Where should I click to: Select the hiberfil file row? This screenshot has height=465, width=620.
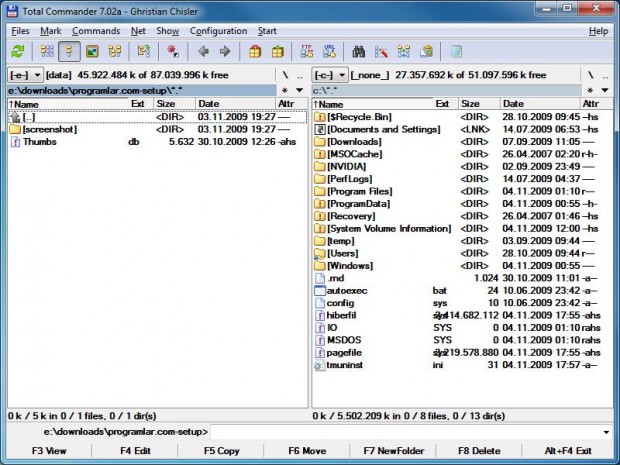[x=462, y=316]
